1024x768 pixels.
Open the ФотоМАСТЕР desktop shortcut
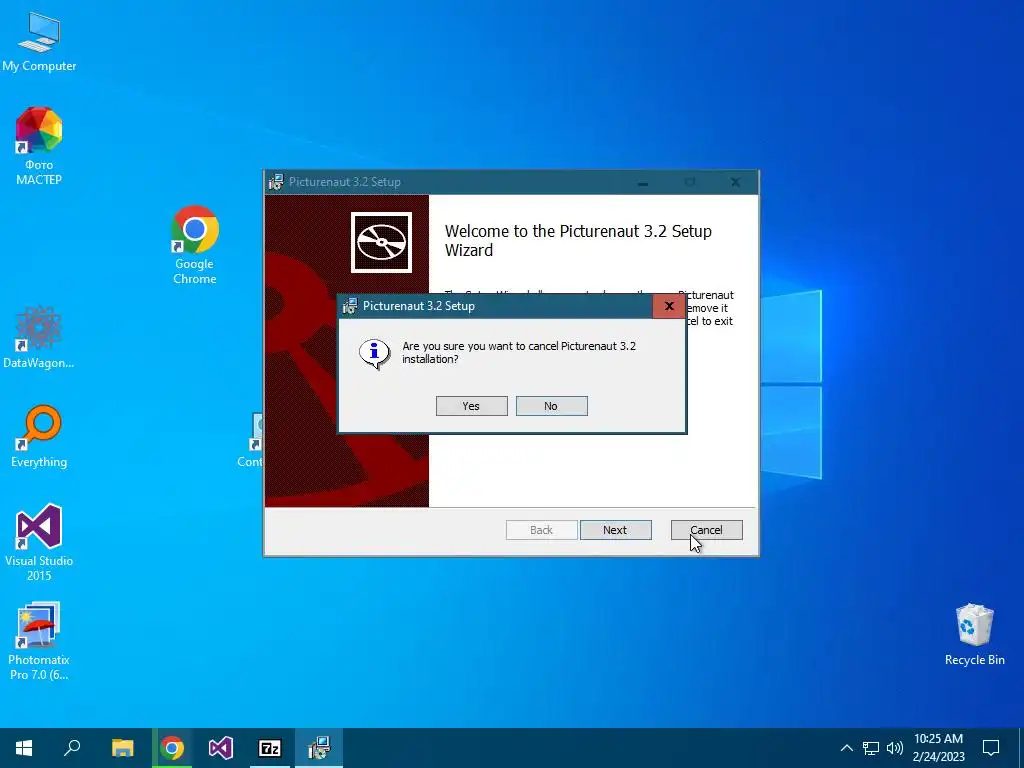click(39, 146)
